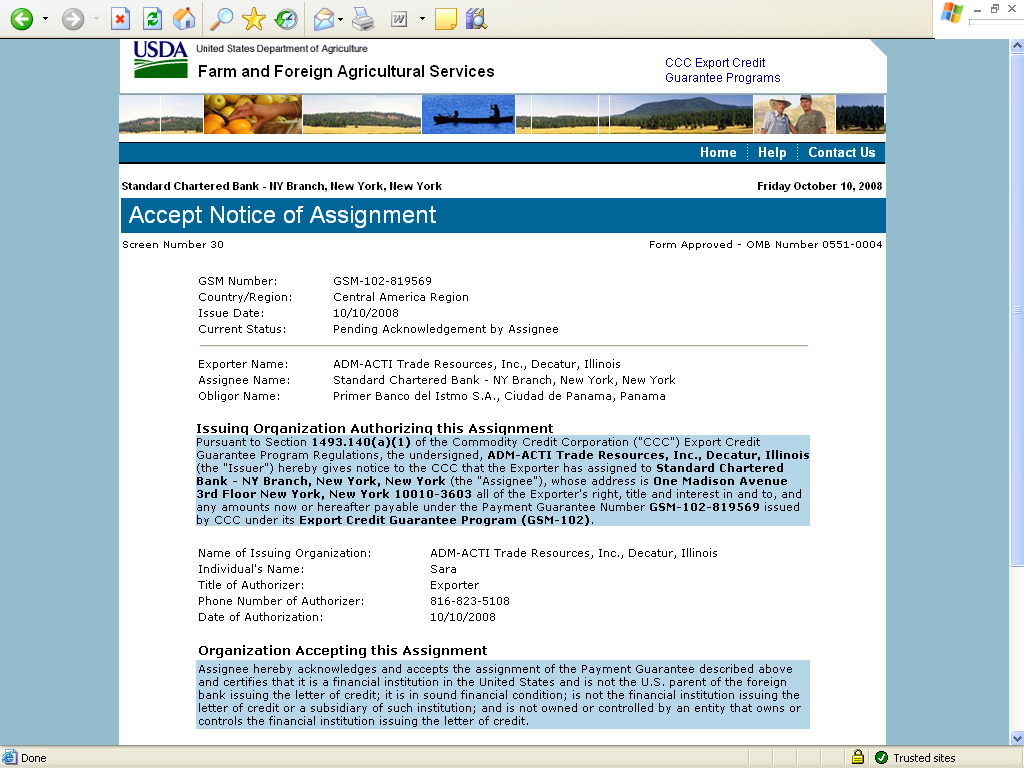
Task: Open Contact Us in the navigation bar
Action: 841,152
